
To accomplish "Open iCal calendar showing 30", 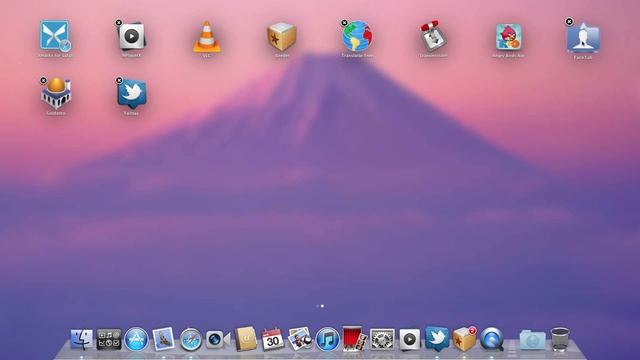I will click(272, 339).
